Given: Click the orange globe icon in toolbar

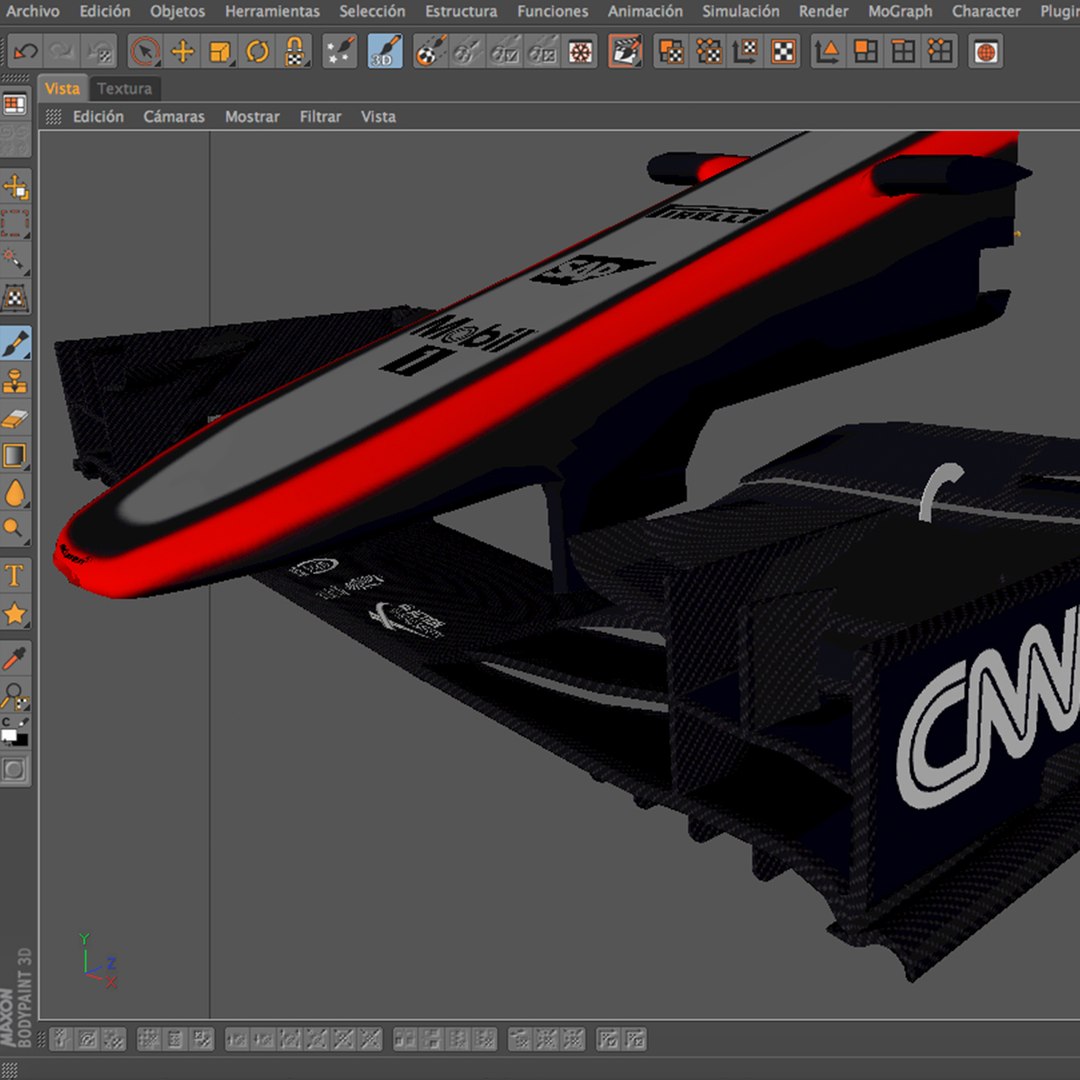Looking at the screenshot, I should pos(986,52).
